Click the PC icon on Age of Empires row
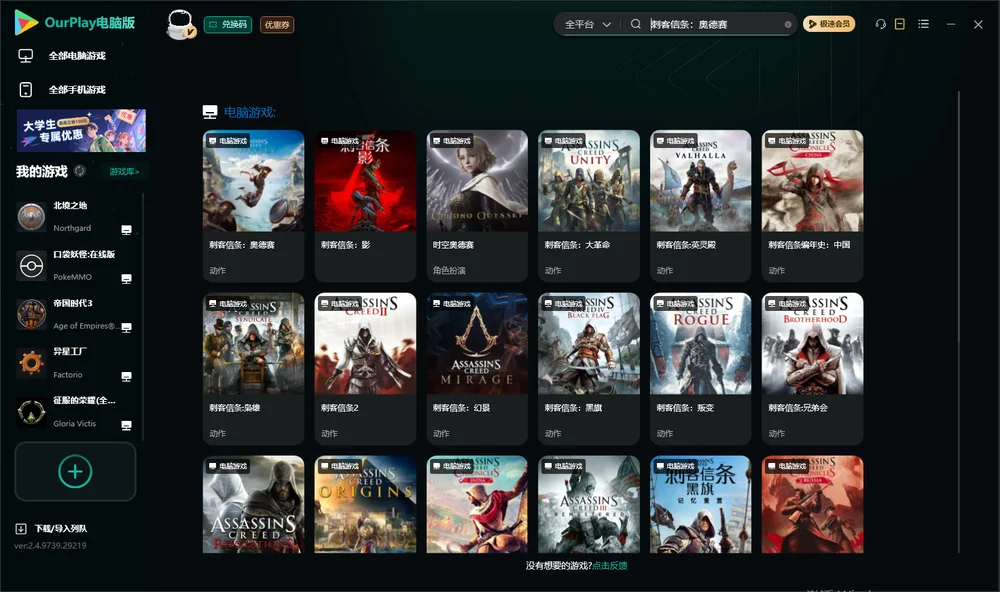The height and width of the screenshot is (592, 1000). [126, 327]
